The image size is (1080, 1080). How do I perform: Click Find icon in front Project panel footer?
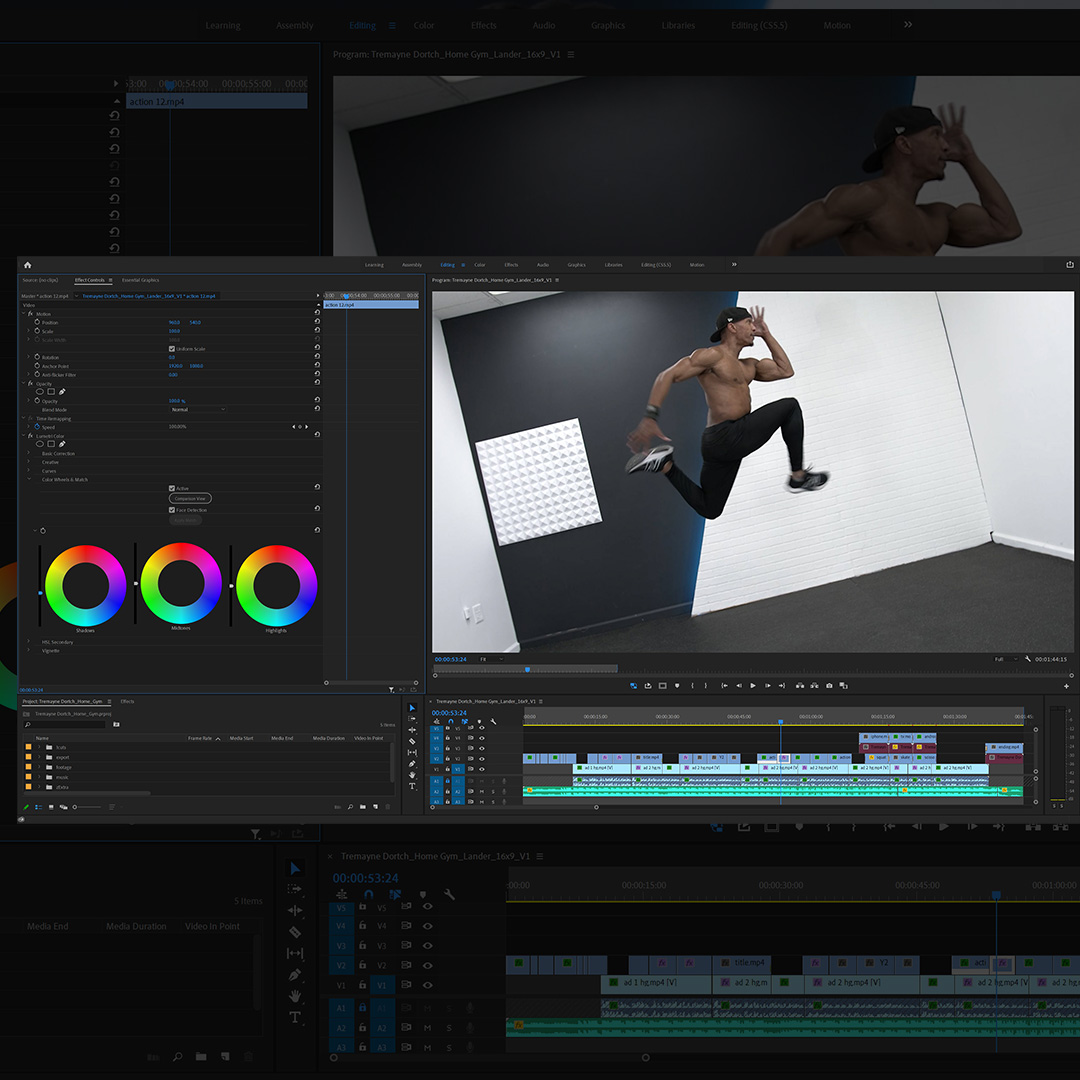[x=350, y=807]
